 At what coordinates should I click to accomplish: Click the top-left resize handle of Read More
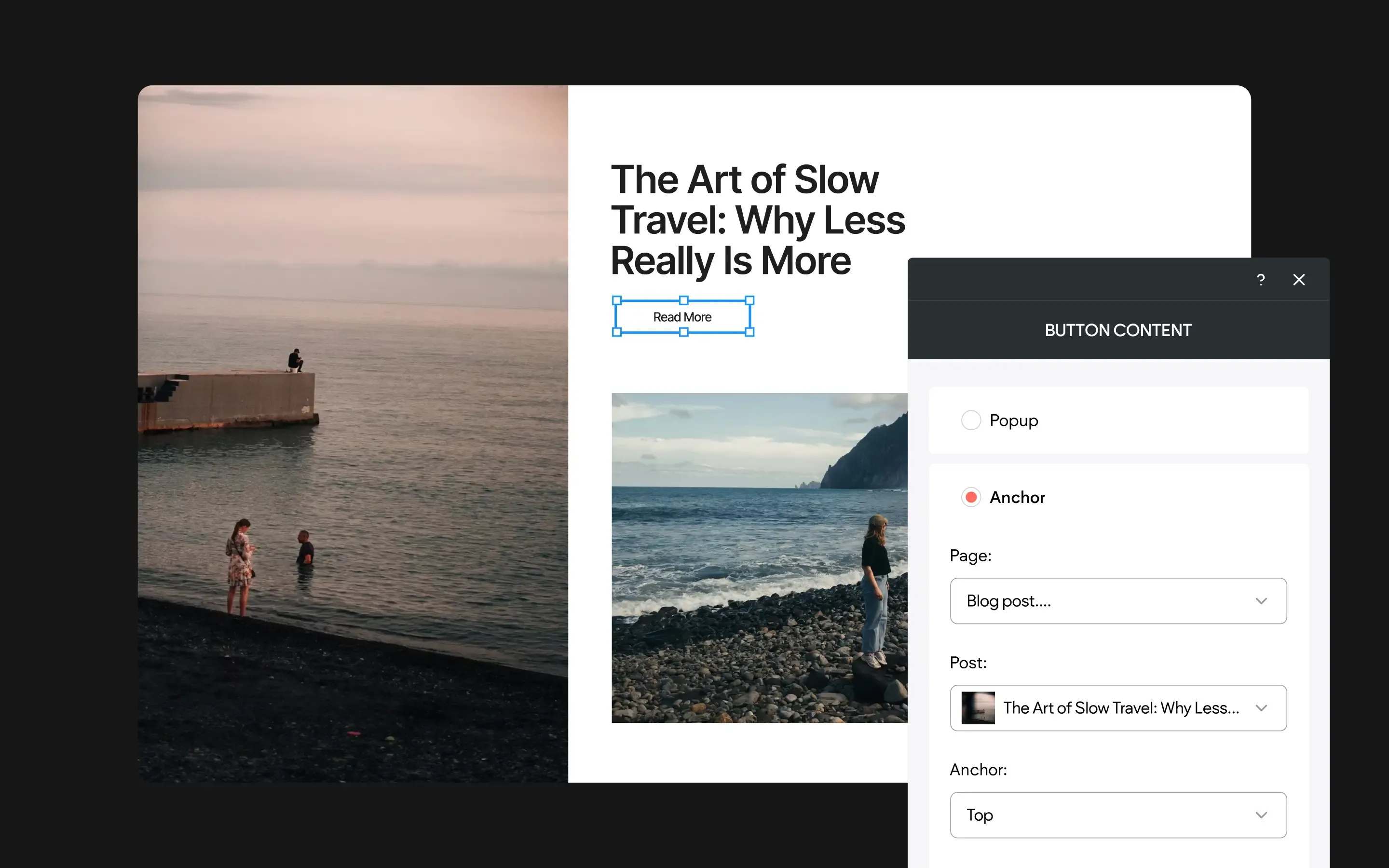617,300
